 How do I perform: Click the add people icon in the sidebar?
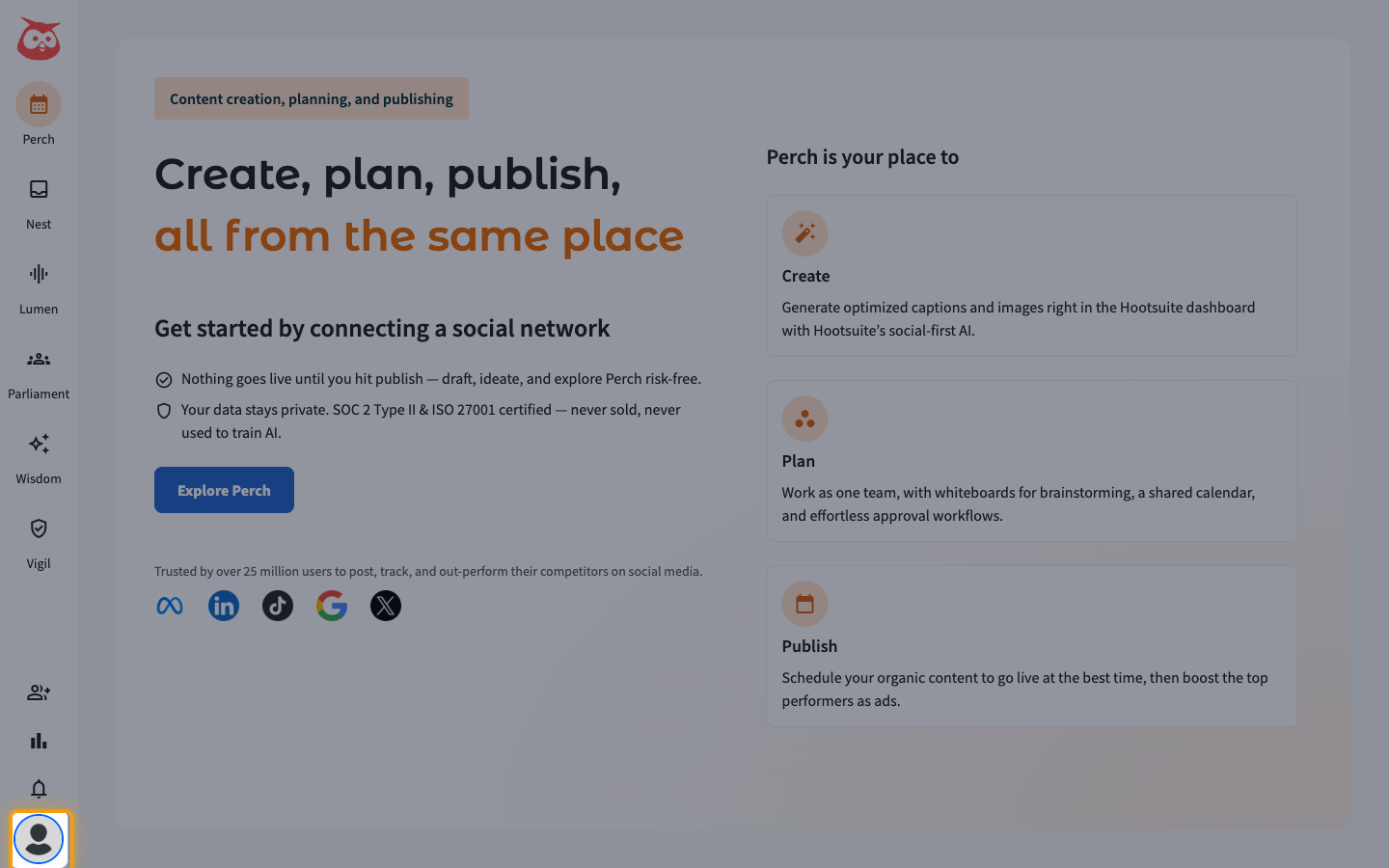[39, 692]
